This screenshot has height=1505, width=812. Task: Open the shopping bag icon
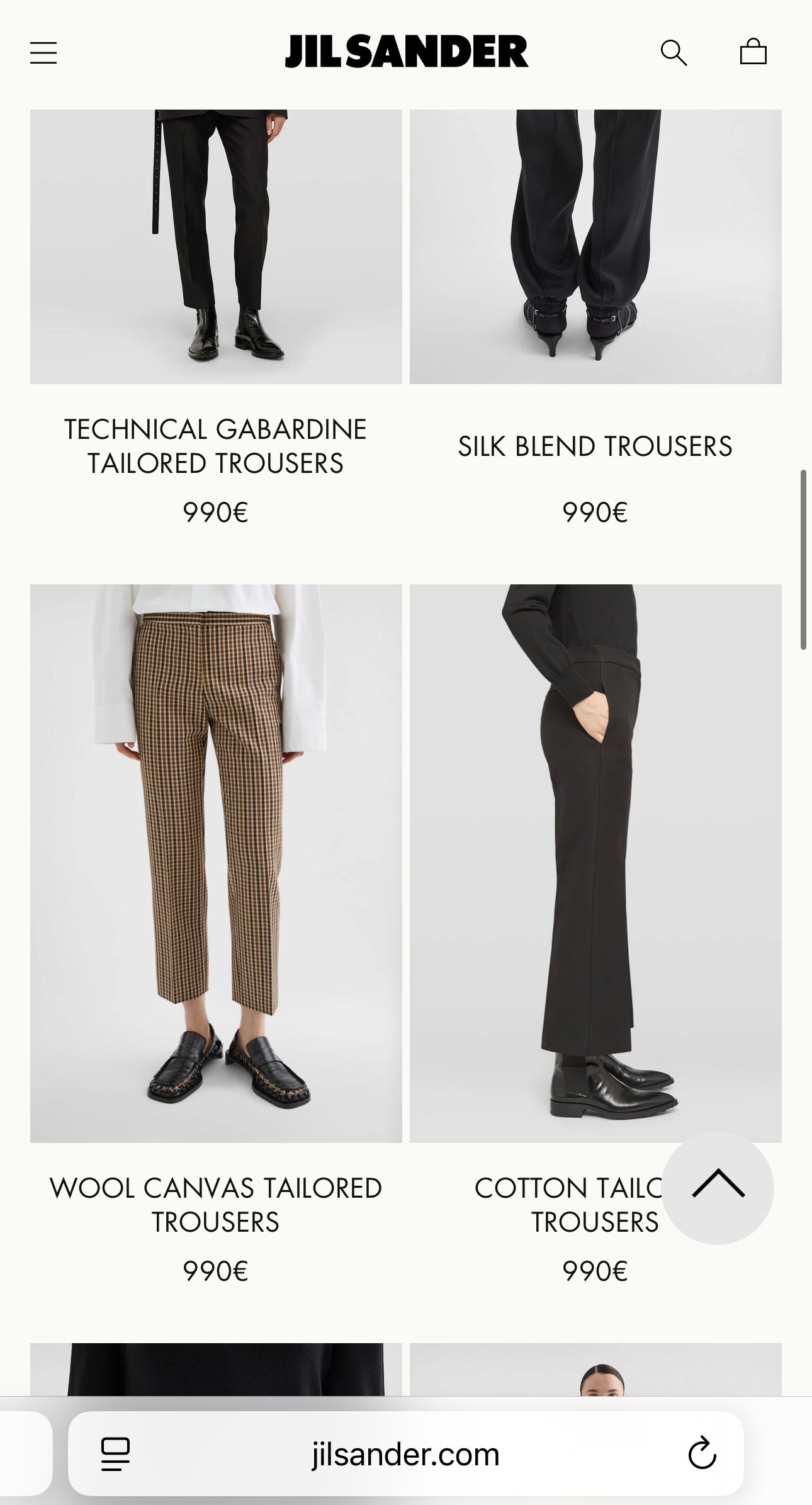pos(753,52)
